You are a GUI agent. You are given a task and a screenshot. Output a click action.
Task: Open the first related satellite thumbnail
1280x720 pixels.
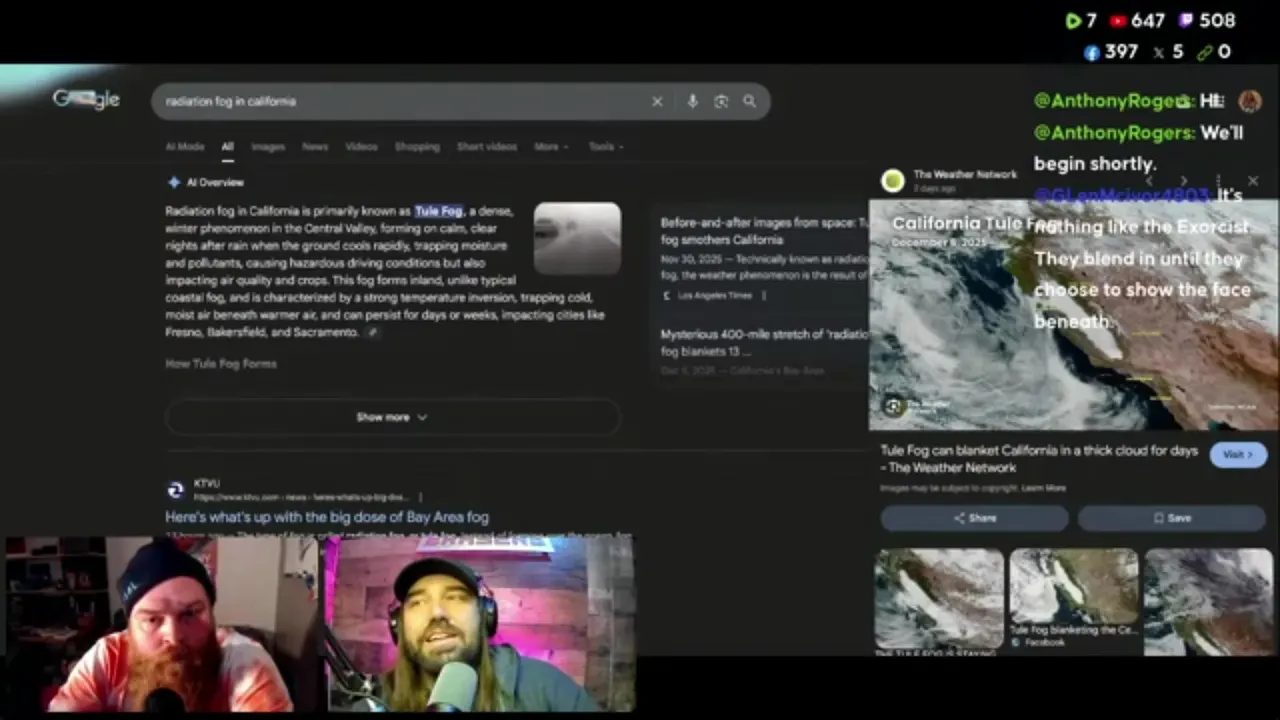coord(939,598)
